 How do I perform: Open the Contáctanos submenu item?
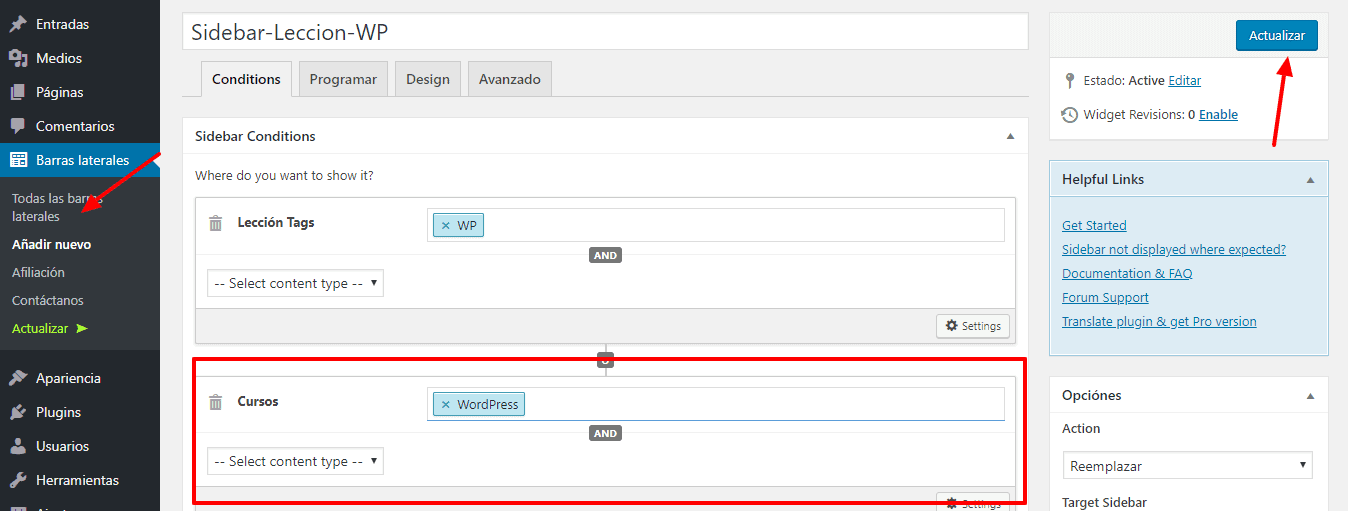click(x=48, y=300)
